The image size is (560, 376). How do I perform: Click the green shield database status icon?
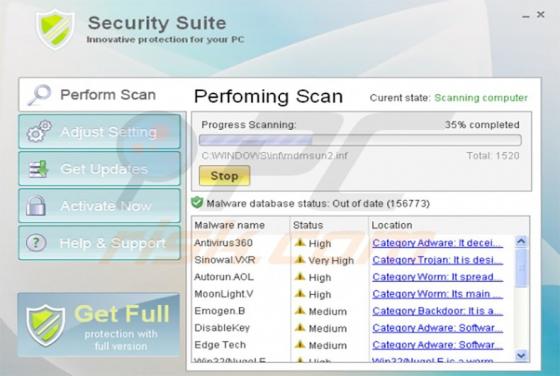click(x=197, y=202)
